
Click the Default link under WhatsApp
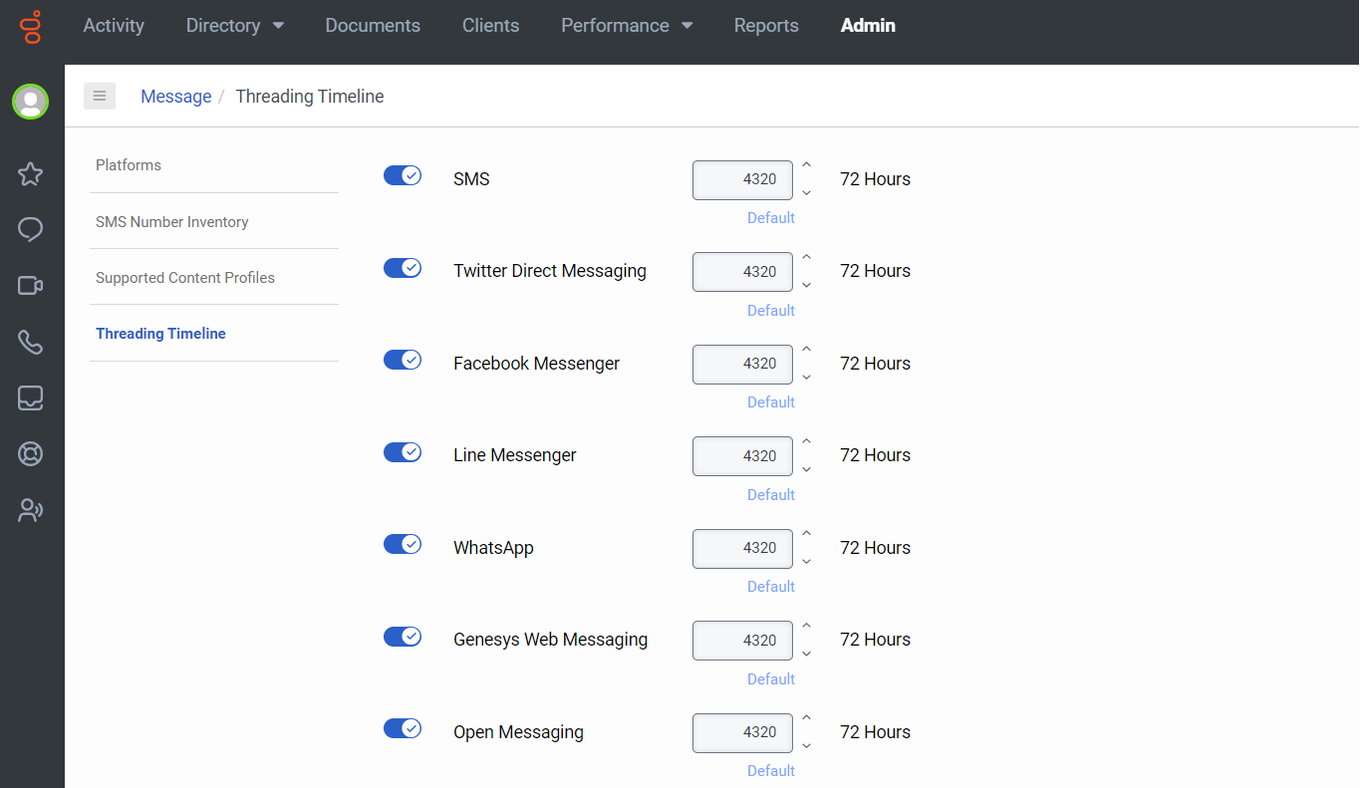point(770,586)
